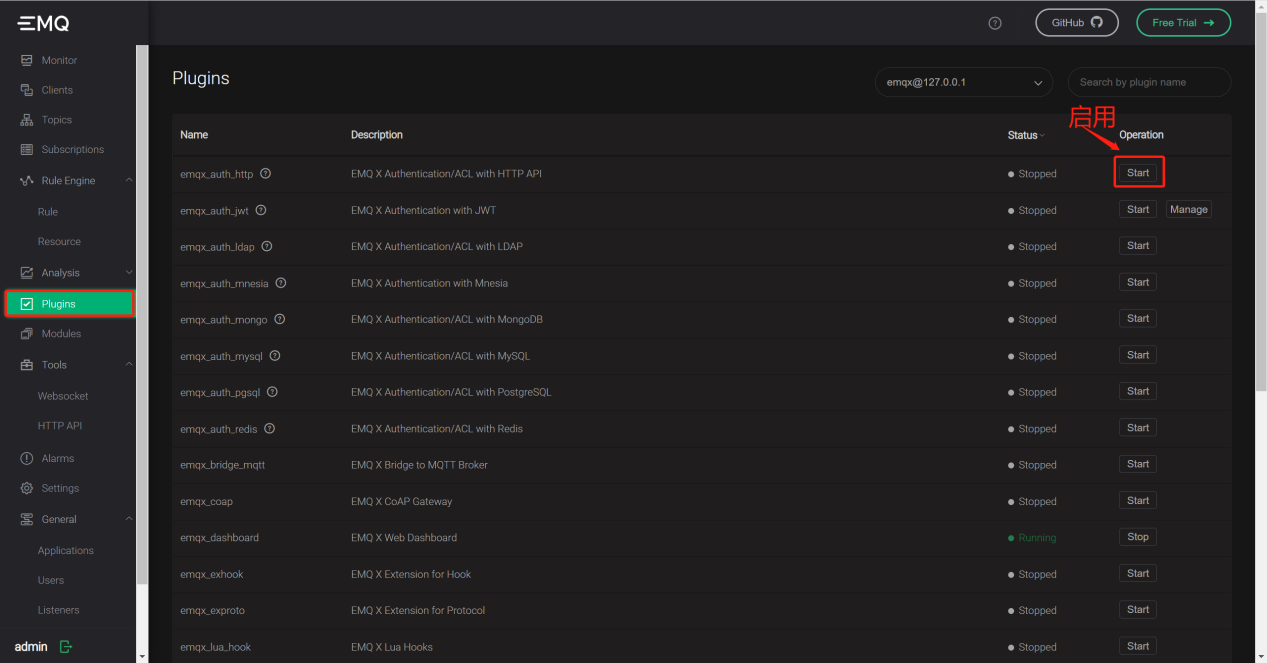Show help tooltip for emqx_auth_http

[x=266, y=173]
